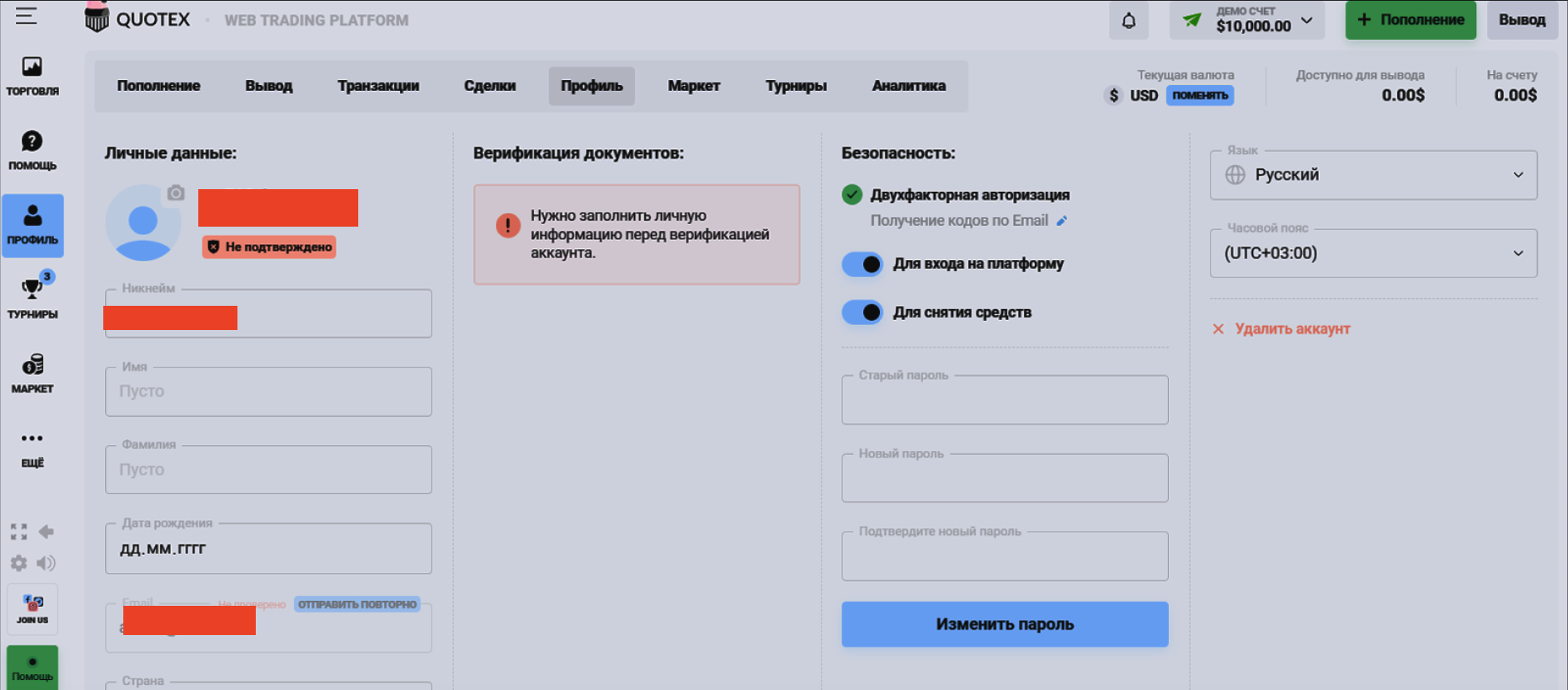Mute sound with speaker icon
The image size is (1568, 690).
(x=47, y=563)
